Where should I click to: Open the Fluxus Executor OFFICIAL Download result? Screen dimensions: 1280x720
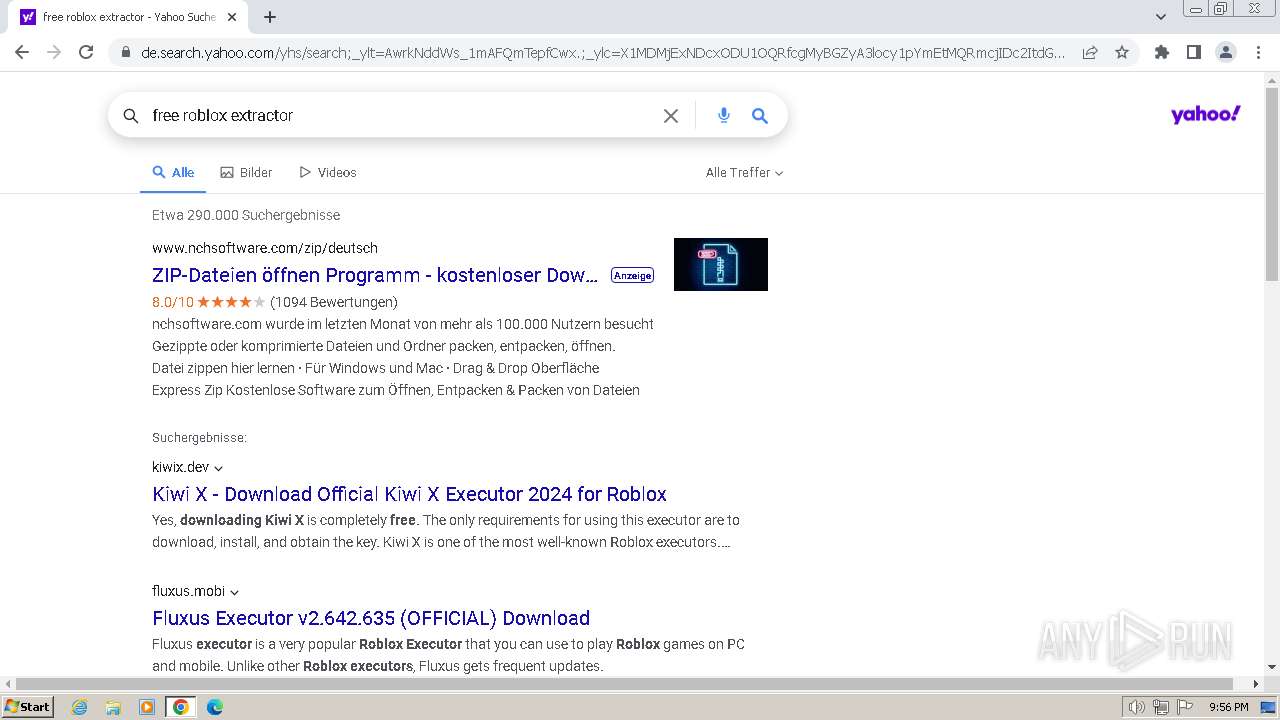pos(371,618)
